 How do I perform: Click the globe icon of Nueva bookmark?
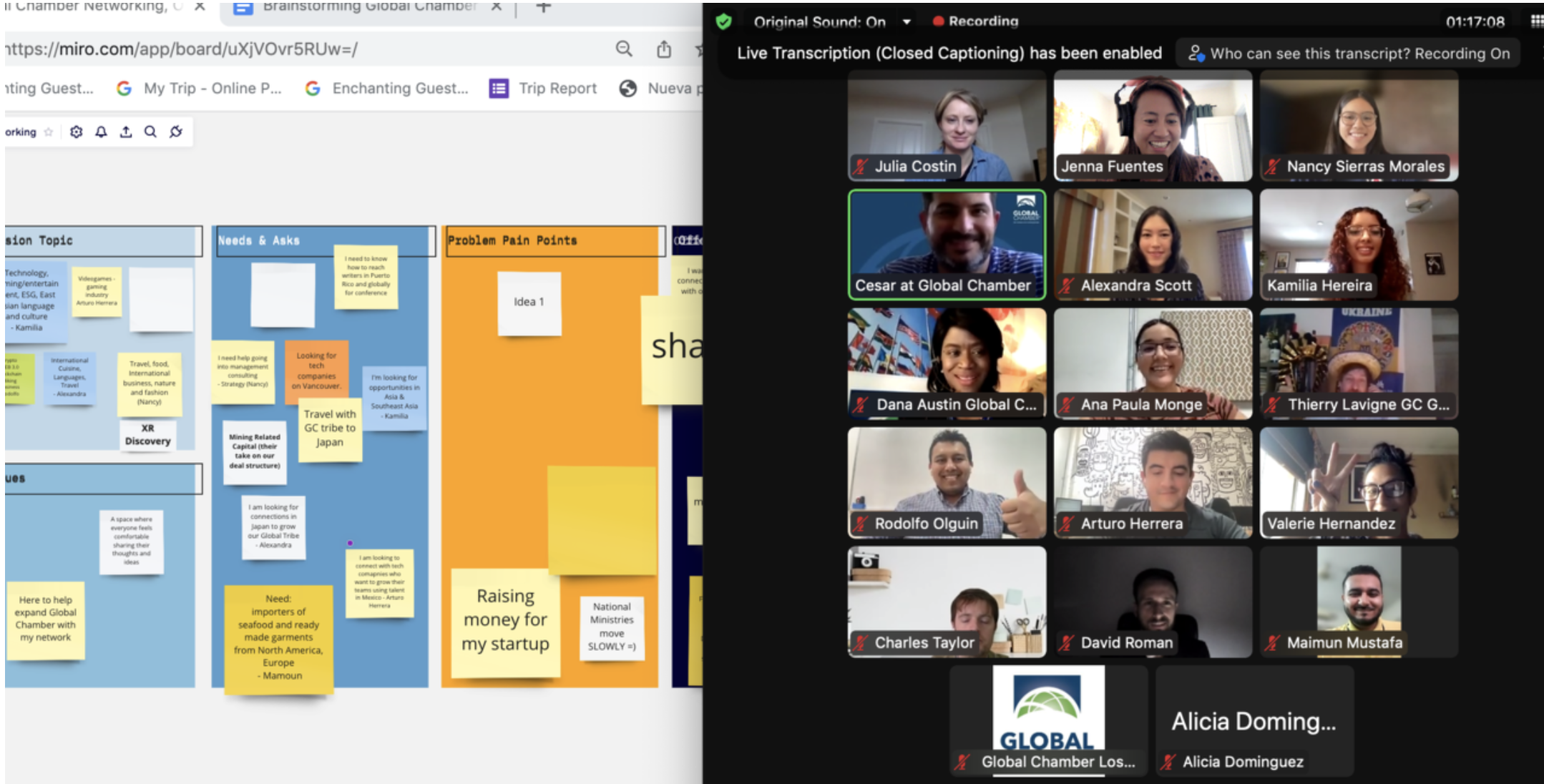627,88
